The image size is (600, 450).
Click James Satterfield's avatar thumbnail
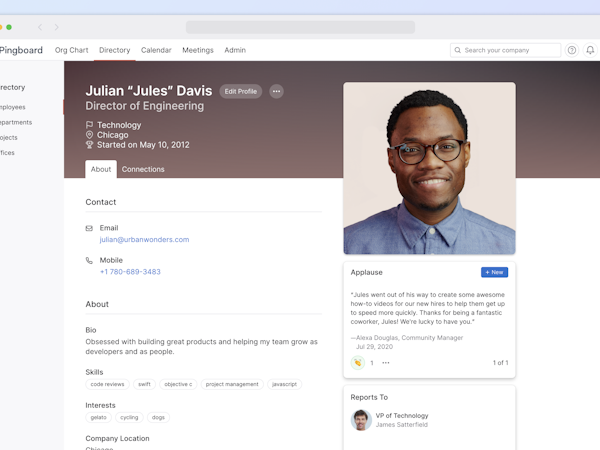(x=361, y=420)
